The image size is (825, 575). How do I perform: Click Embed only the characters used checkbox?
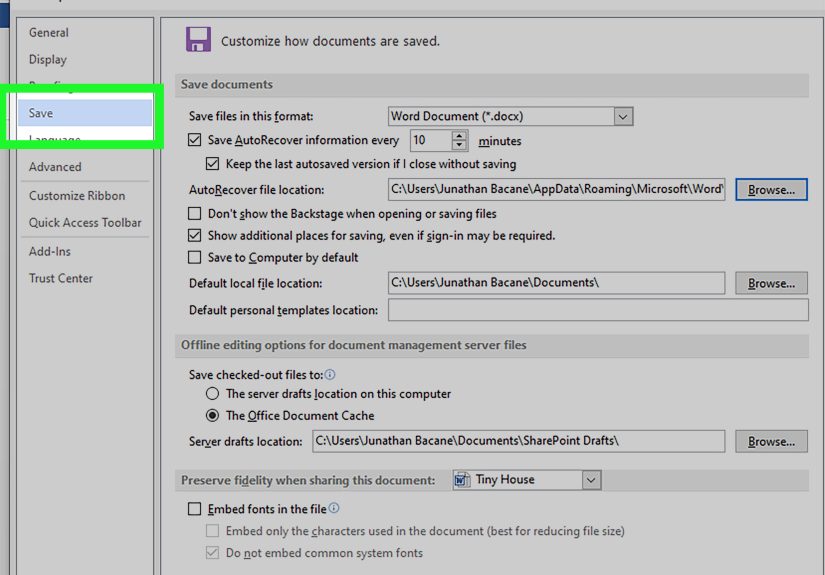pyautogui.click(x=213, y=531)
